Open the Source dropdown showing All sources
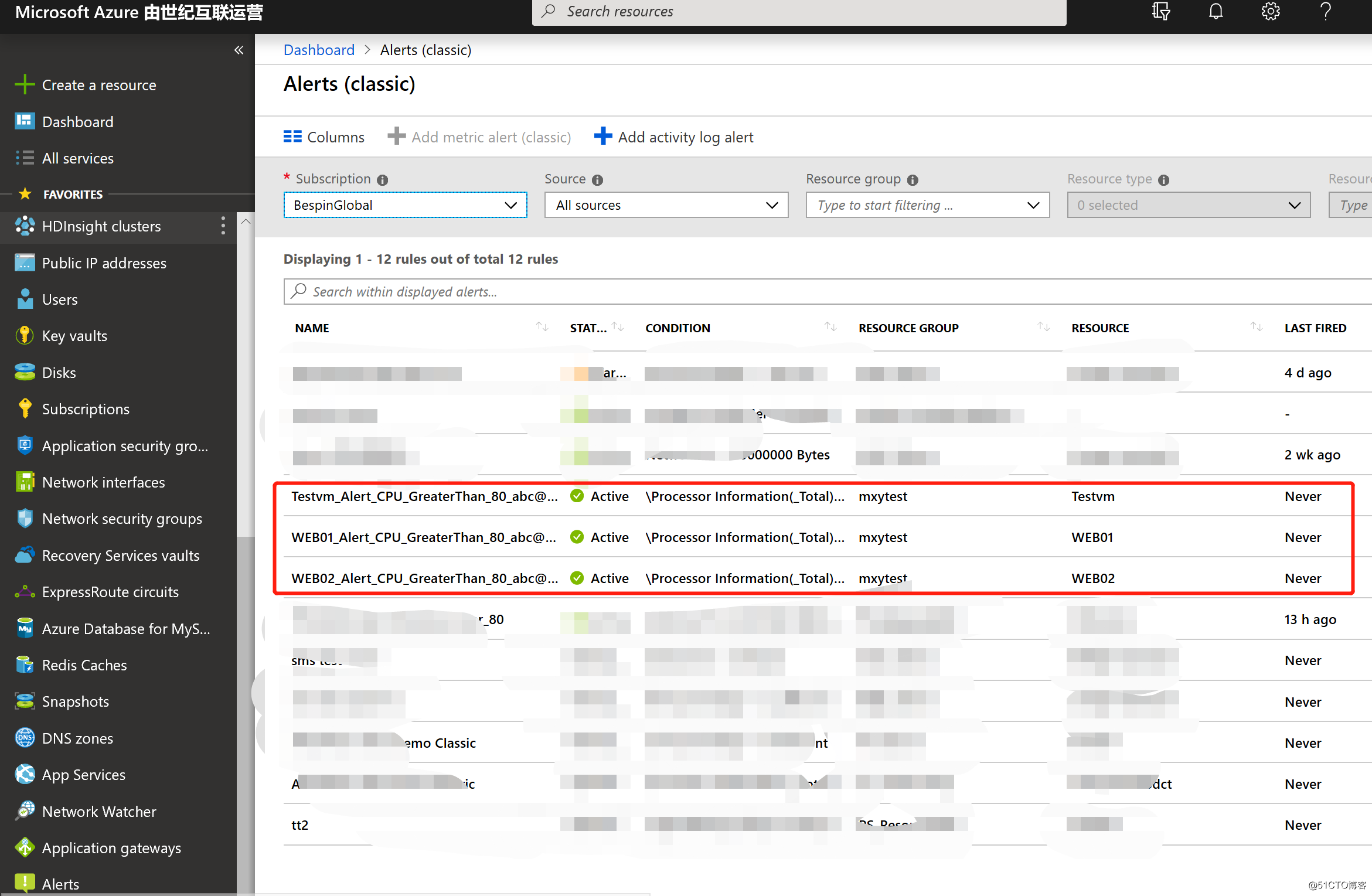Image resolution: width=1372 pixels, height=896 pixels. pos(666,205)
